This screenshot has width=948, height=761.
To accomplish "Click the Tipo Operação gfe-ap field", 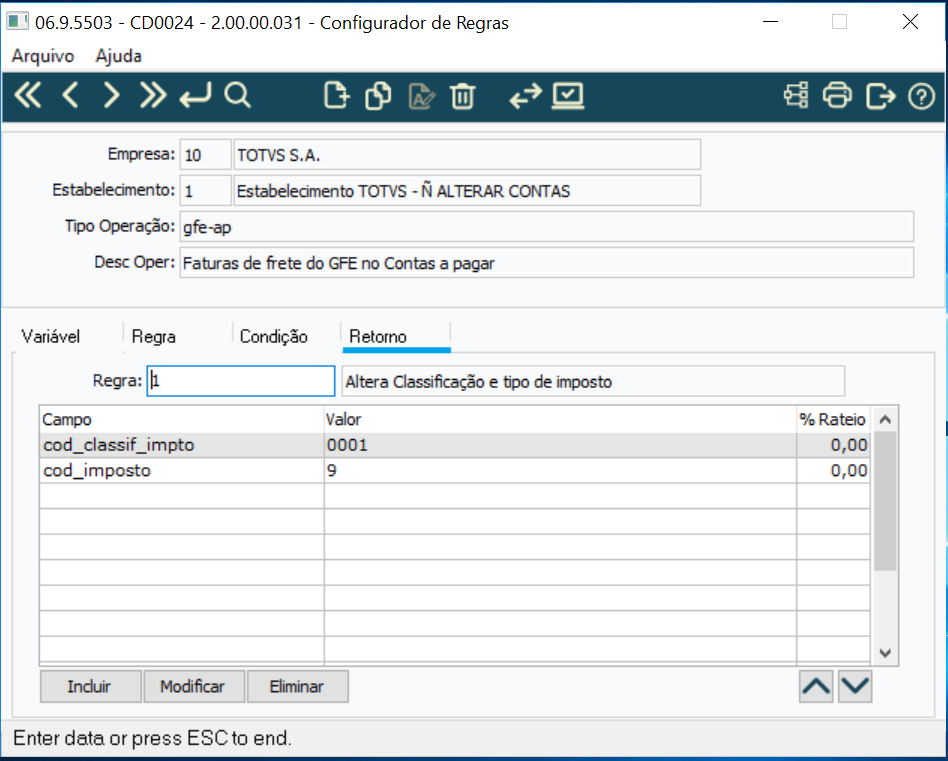I will coord(547,227).
